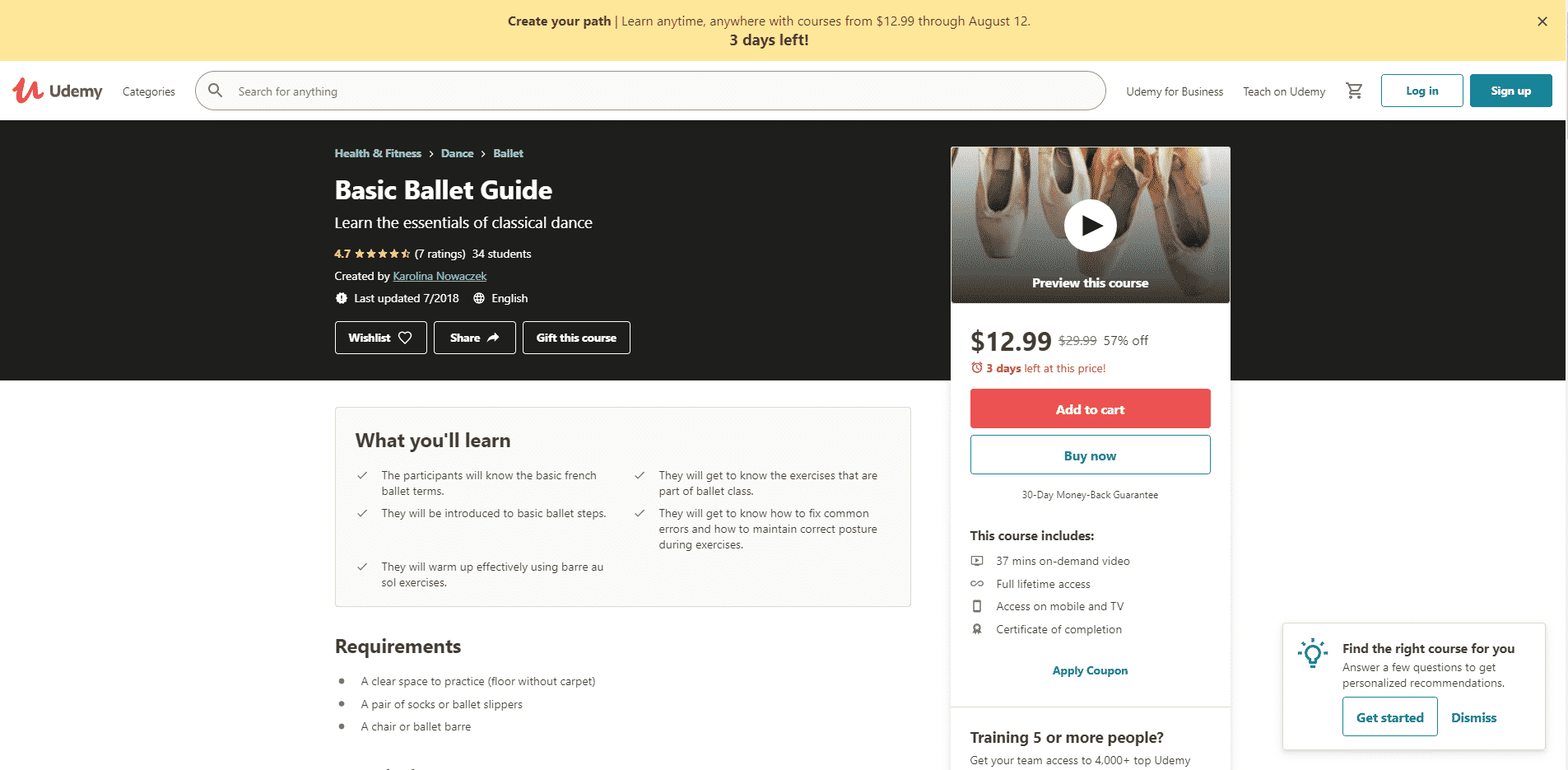Click the checkmark beside 'basic french ballet terms'
Image resolution: width=1568 pixels, height=770 pixels.
362,475
